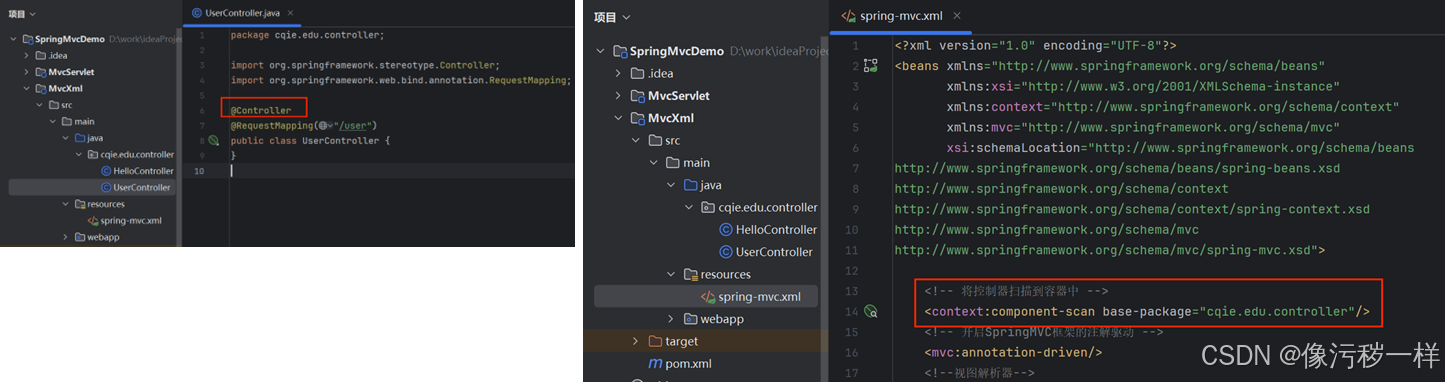Screen dimensions: 1445x382
Task: Close the spring-mvc.xml editor tab
Action: tap(956, 16)
